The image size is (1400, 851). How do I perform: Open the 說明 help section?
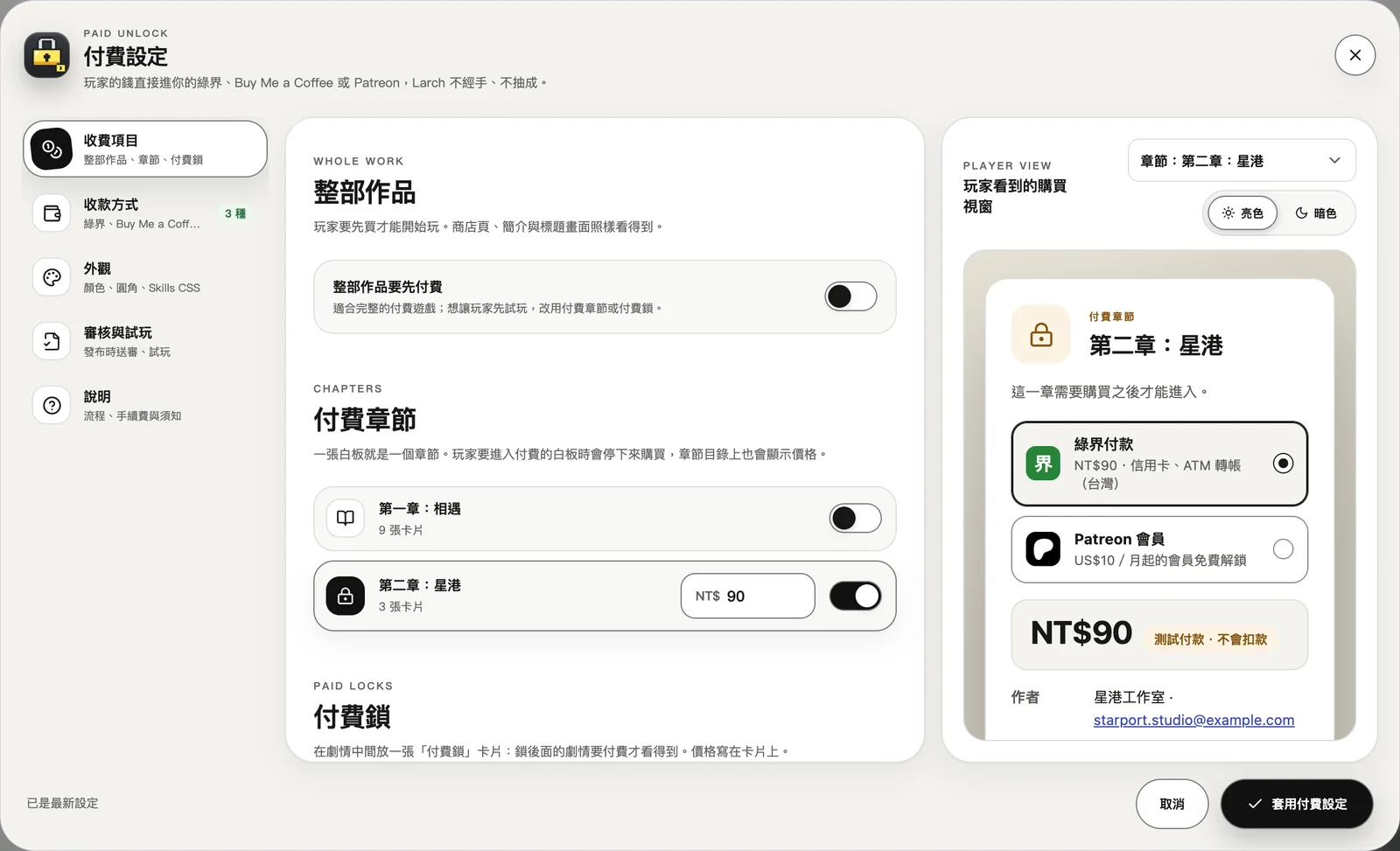pyautogui.click(x=145, y=405)
